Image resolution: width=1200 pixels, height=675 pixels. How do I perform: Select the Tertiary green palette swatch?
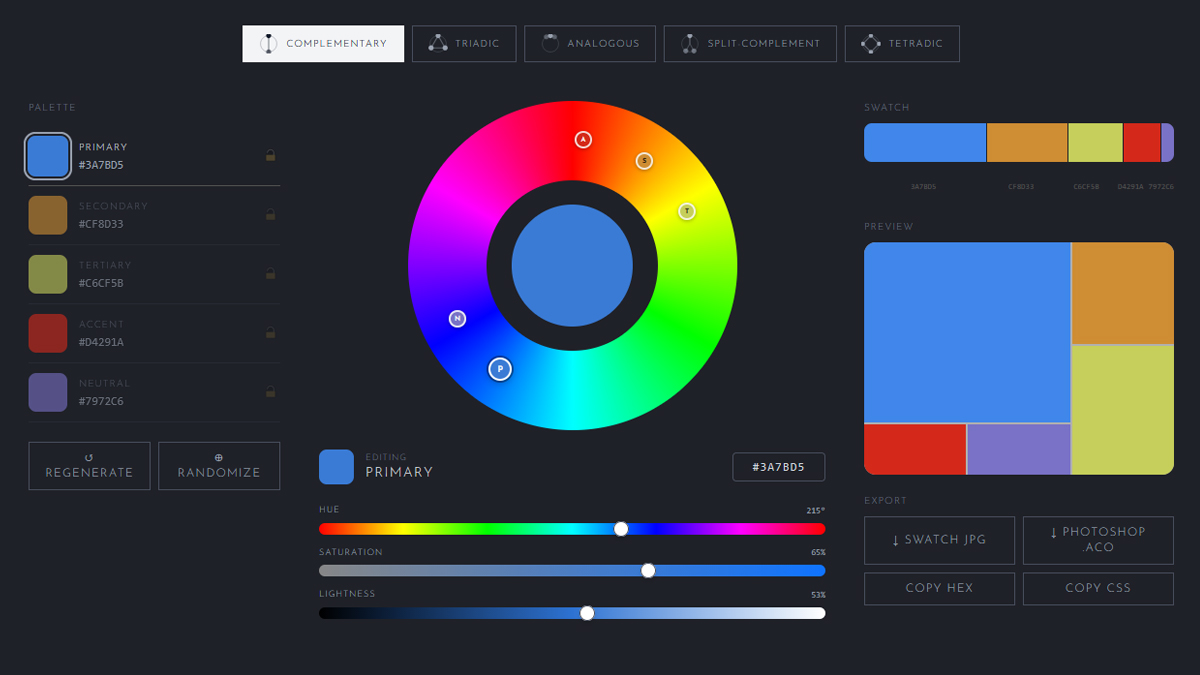point(48,275)
